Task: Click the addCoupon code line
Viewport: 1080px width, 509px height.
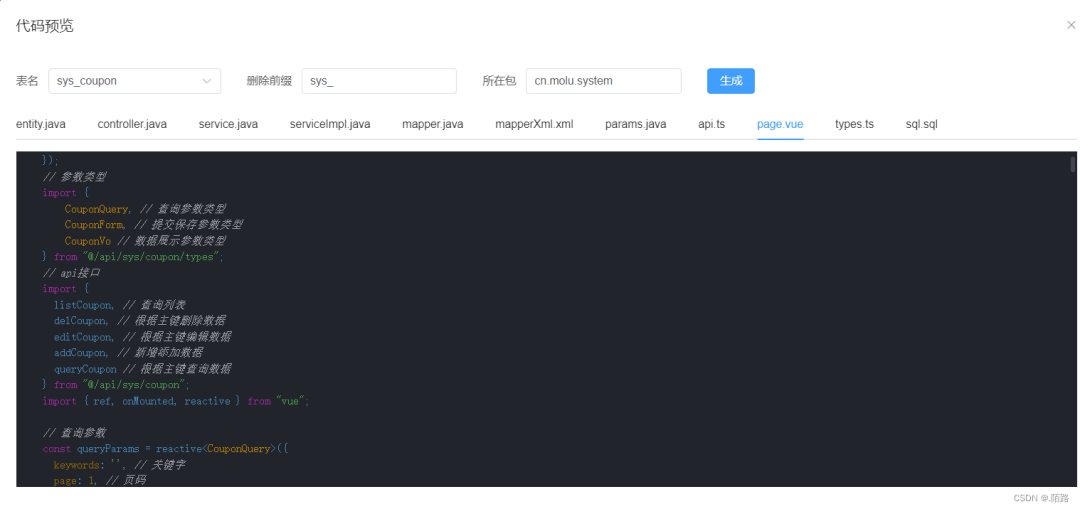Action: [x=128, y=353]
